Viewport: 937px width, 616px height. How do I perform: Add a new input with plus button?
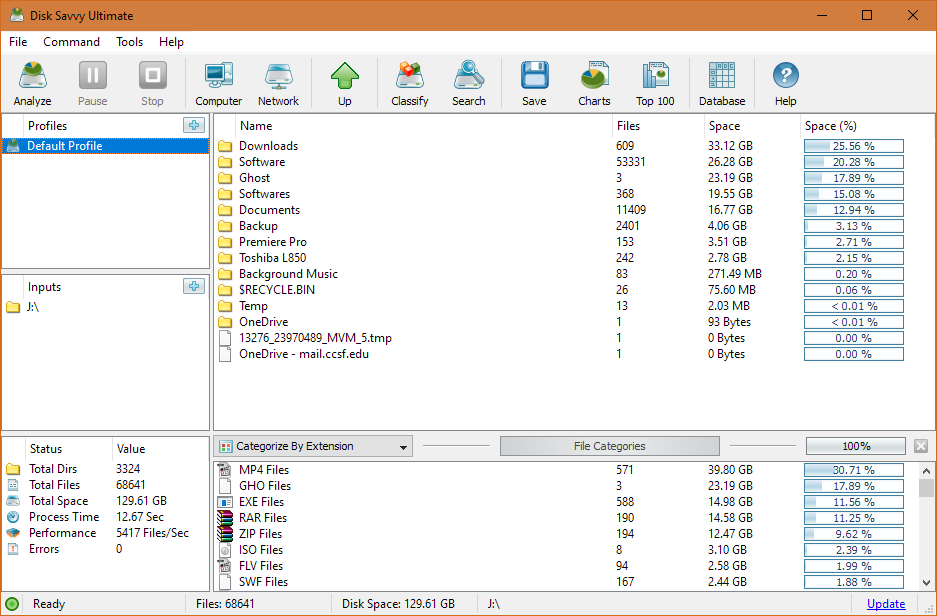pyautogui.click(x=194, y=286)
